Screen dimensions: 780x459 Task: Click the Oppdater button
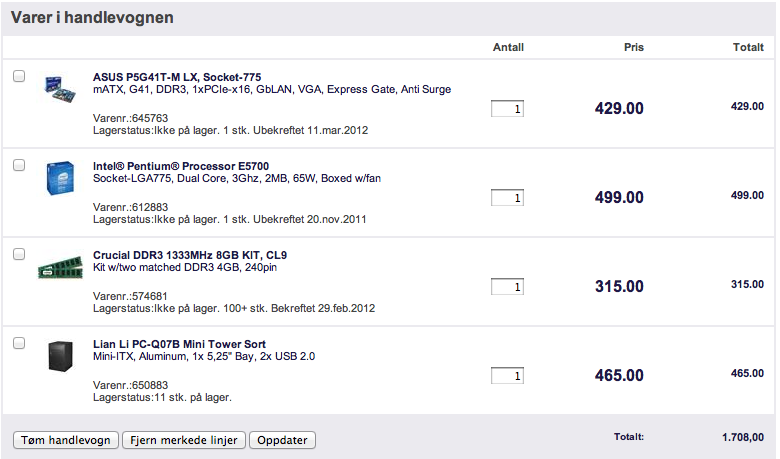[x=282, y=440]
